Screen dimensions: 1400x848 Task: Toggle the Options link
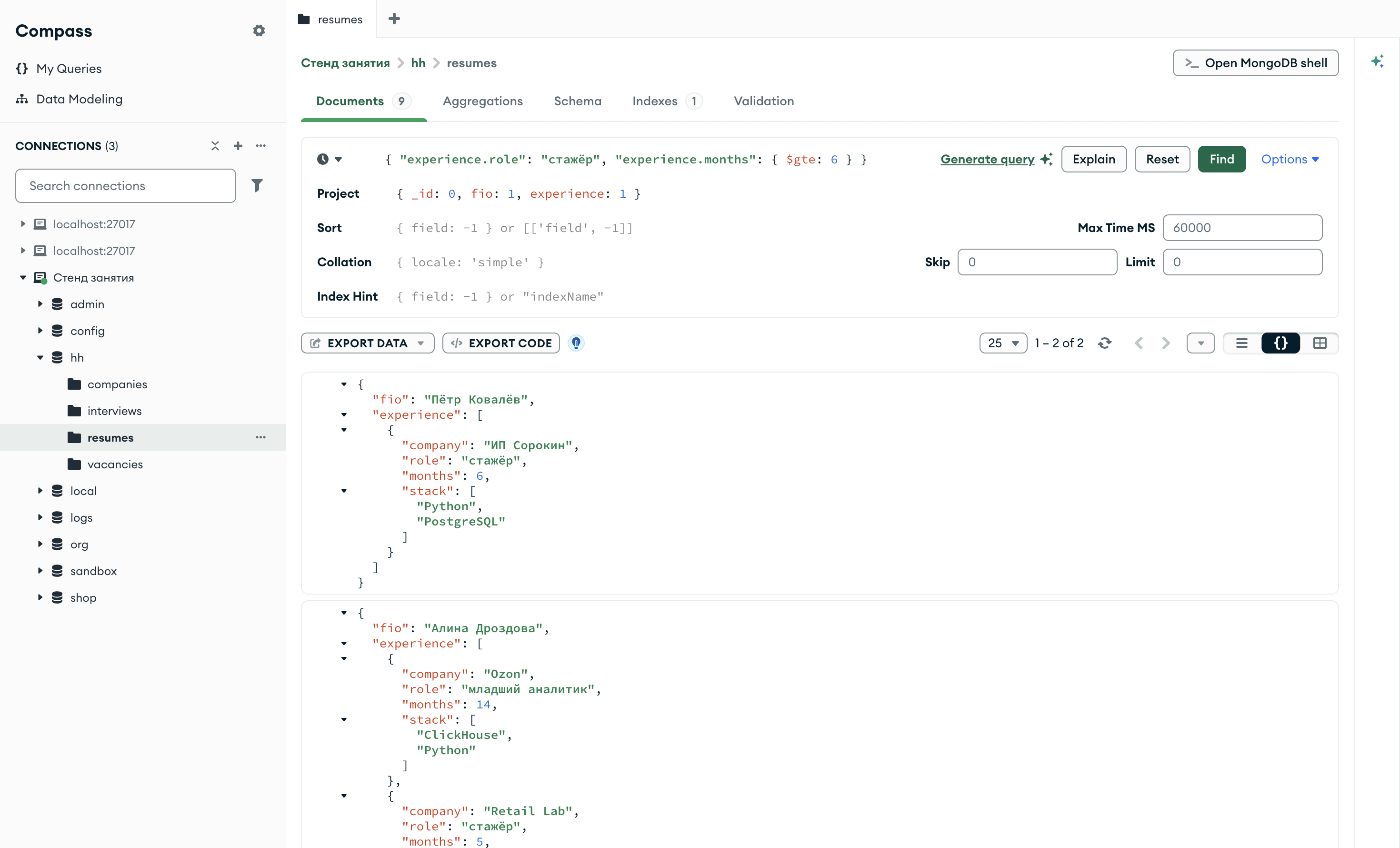point(1290,159)
